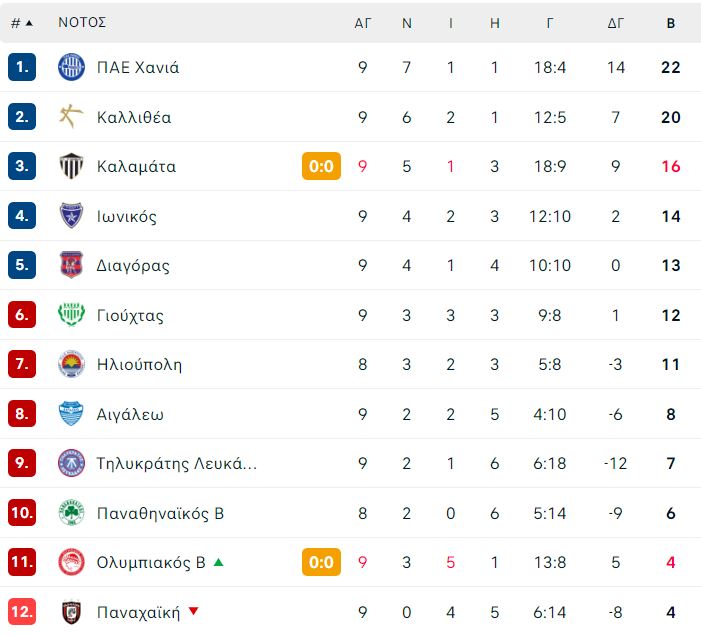Click the Παναχαϊκή team badge

point(72,612)
